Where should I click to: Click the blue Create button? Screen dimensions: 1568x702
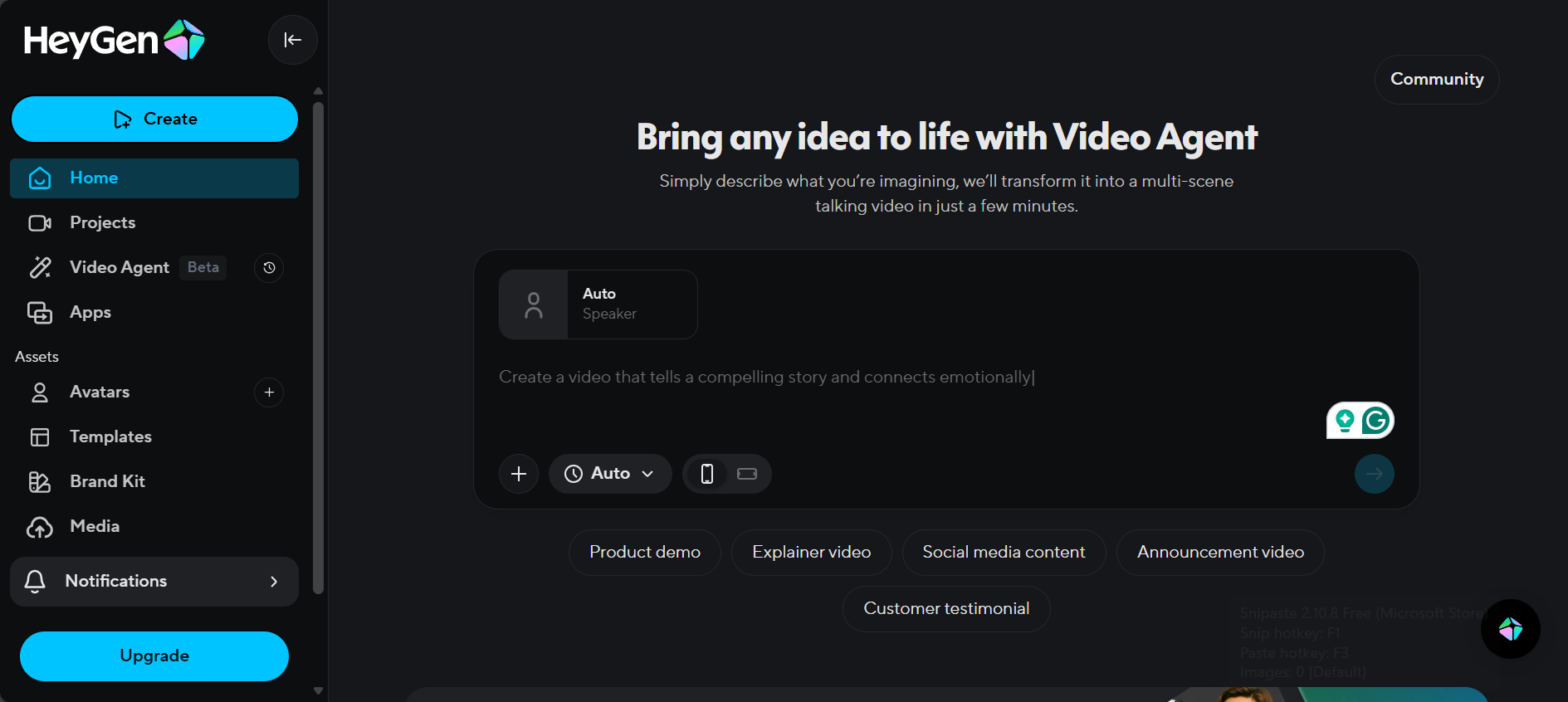[154, 119]
